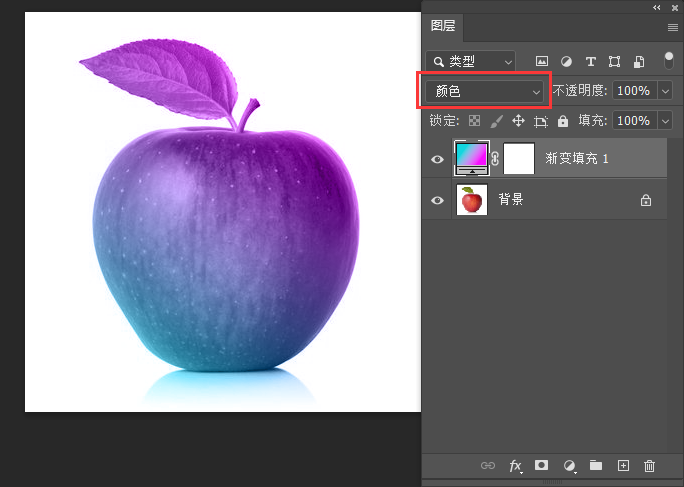Create a new layer plus icon
The image size is (684, 487).
click(623, 466)
